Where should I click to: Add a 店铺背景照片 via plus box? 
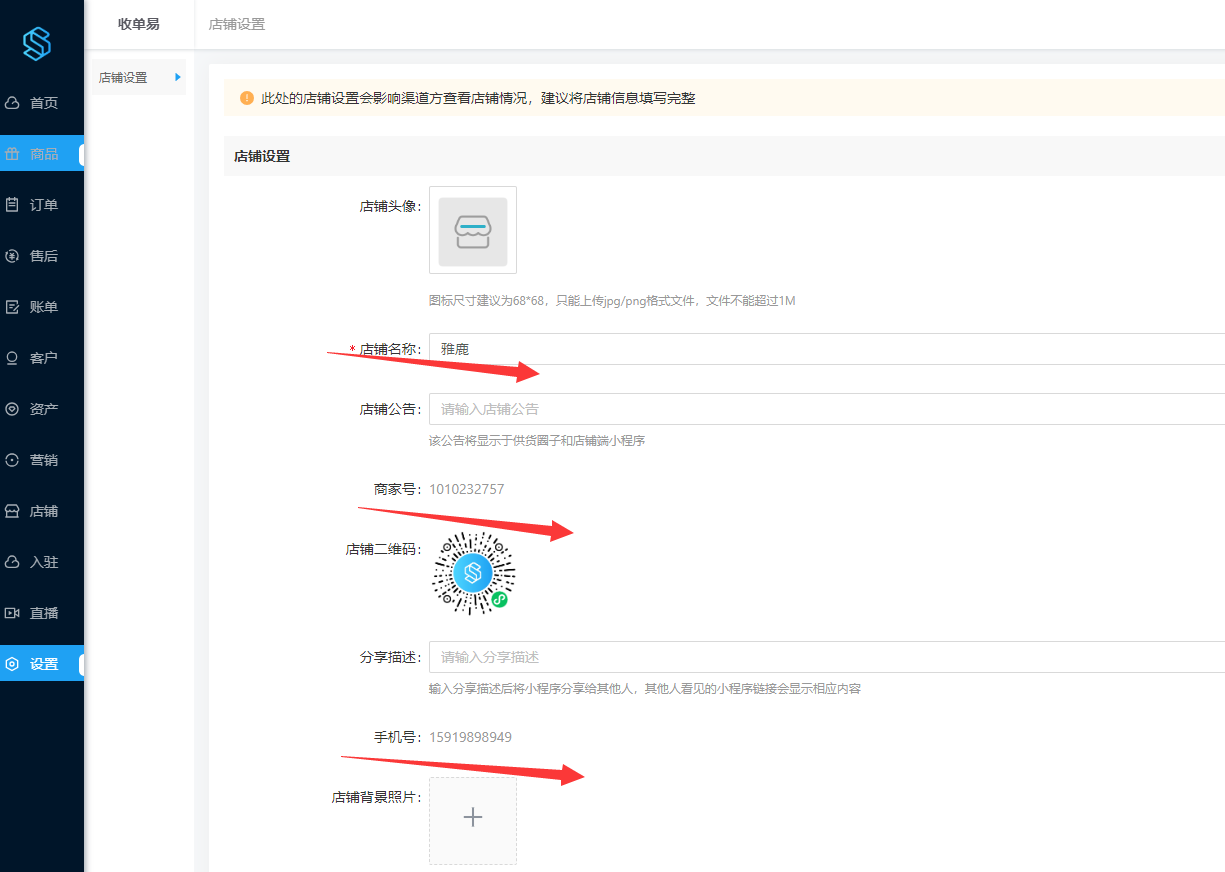coord(473,820)
